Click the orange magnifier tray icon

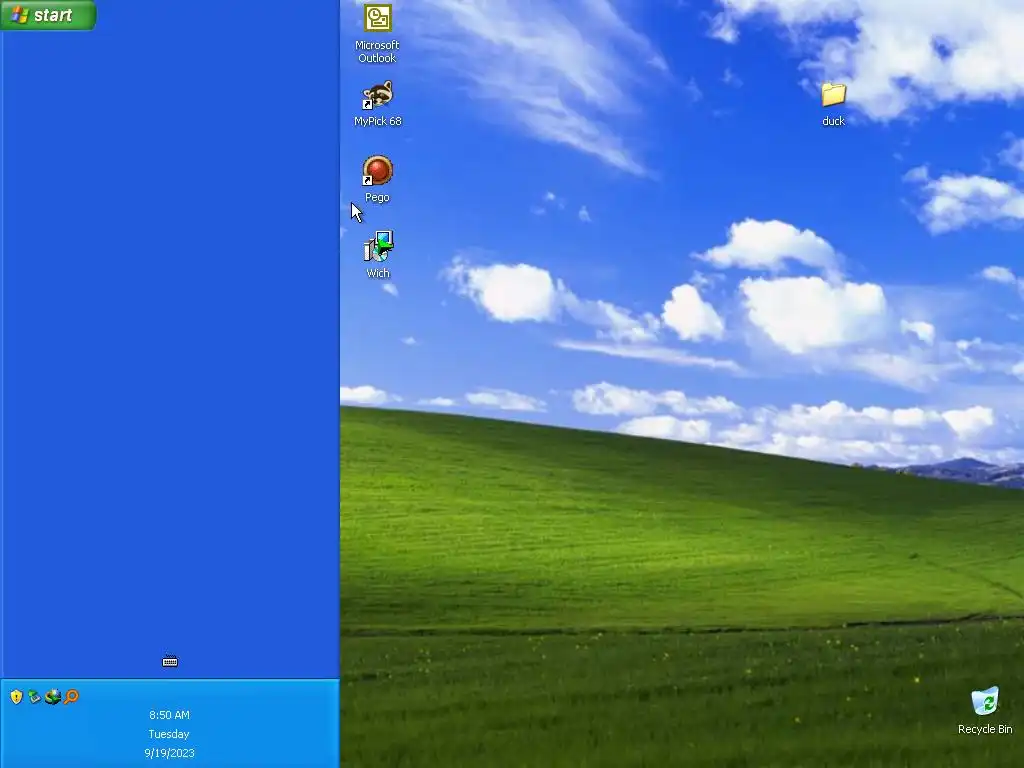point(71,697)
